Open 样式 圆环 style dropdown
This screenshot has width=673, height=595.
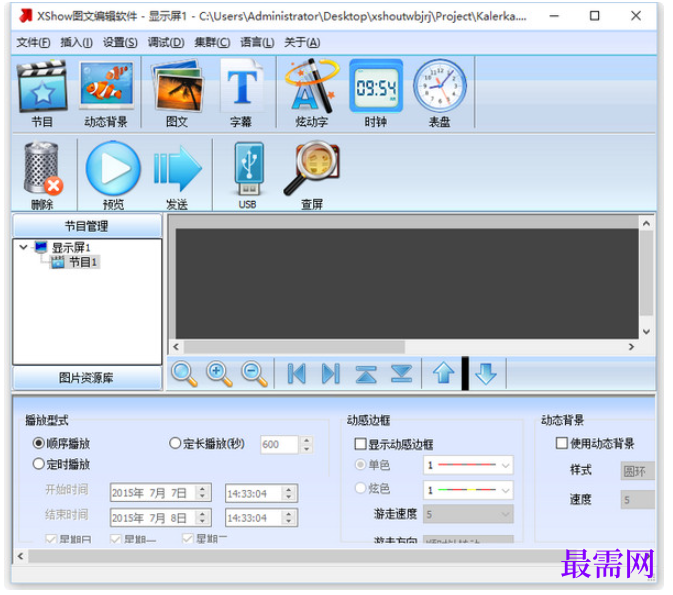tap(638, 471)
